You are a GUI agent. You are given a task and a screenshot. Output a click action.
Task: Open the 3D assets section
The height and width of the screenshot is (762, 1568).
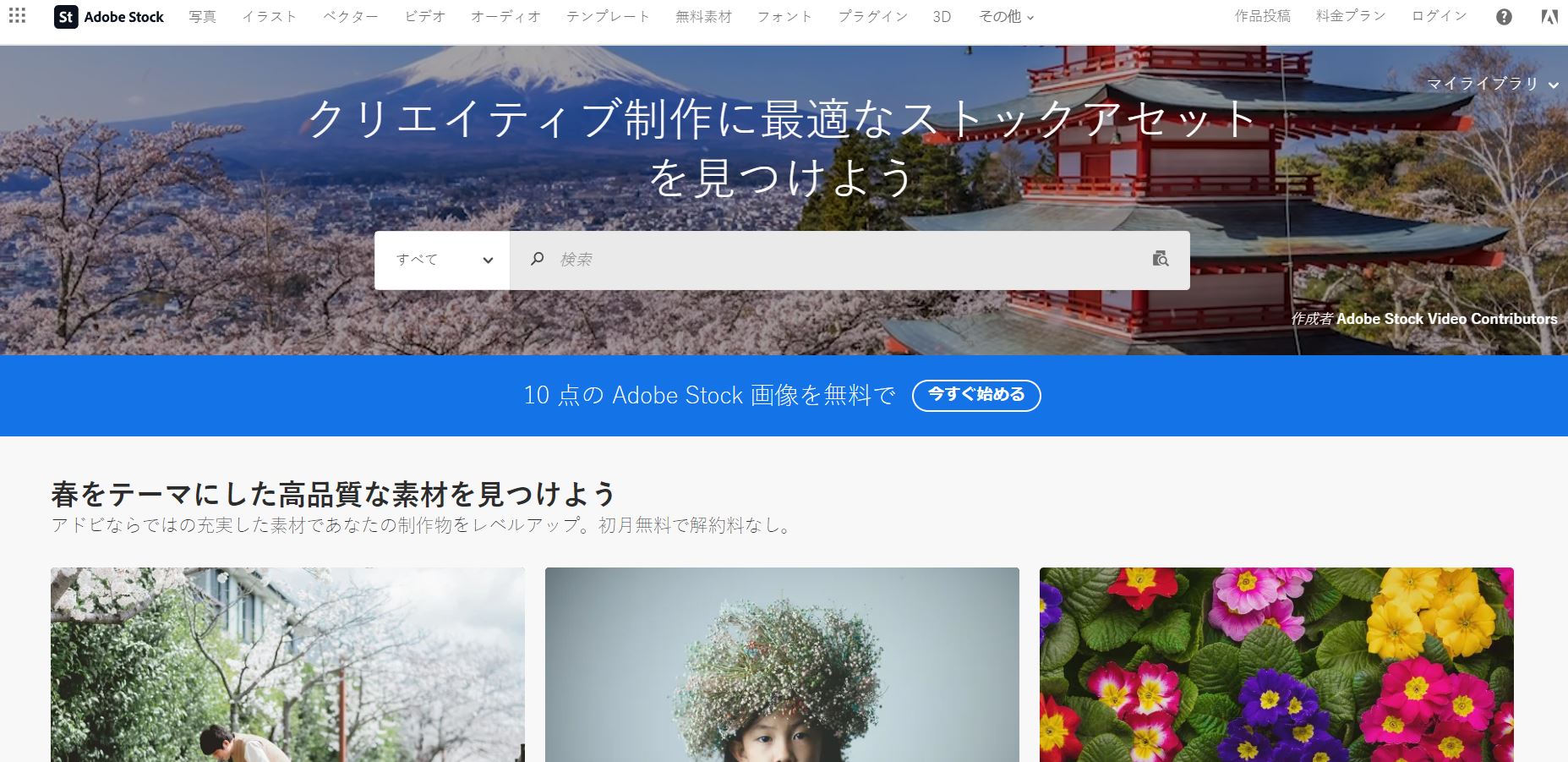[x=942, y=15]
